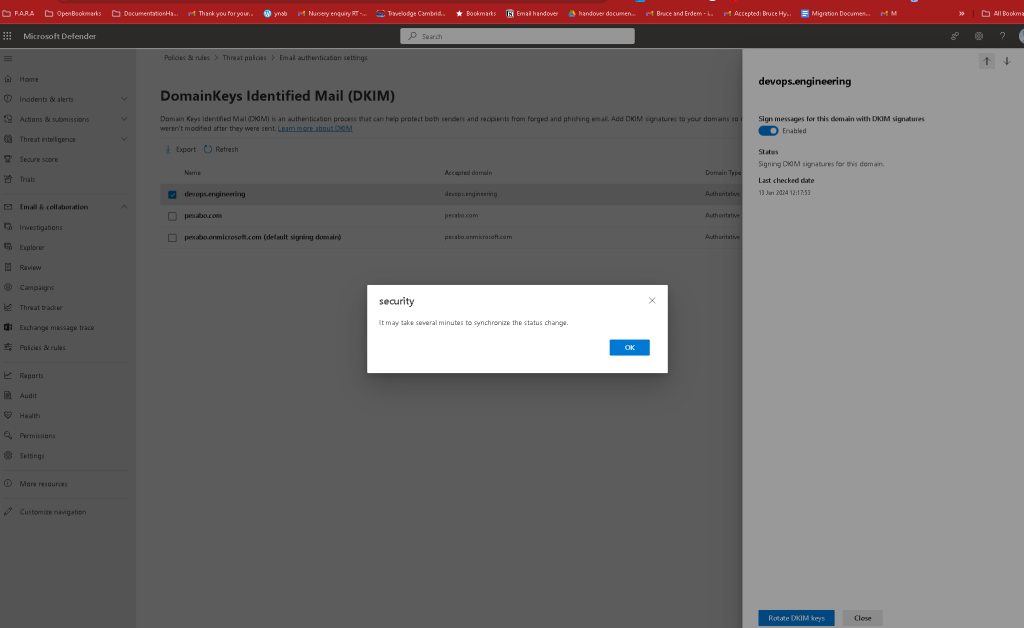Click Policies & rules breadcrumb
The image size is (1024, 628).
click(x=187, y=57)
